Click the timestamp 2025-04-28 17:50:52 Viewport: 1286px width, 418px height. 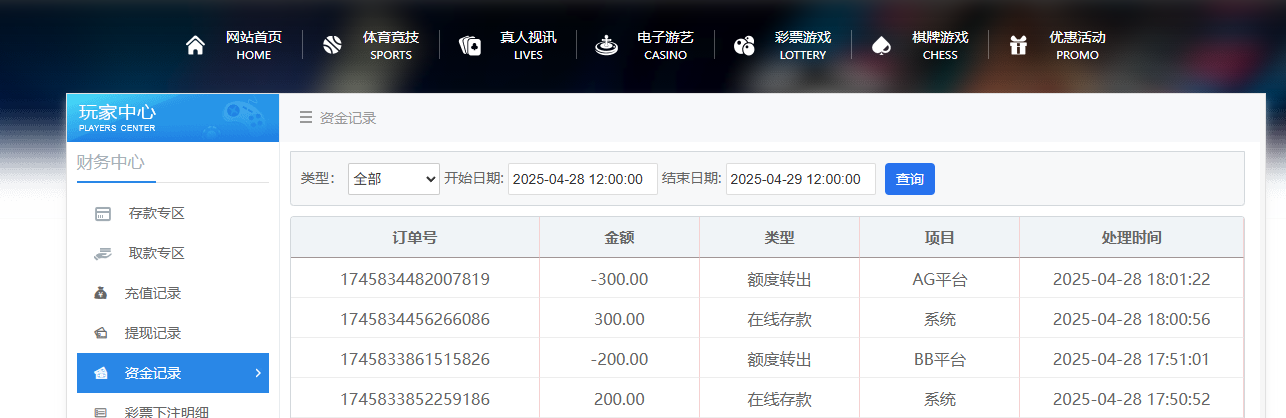tap(1131, 399)
